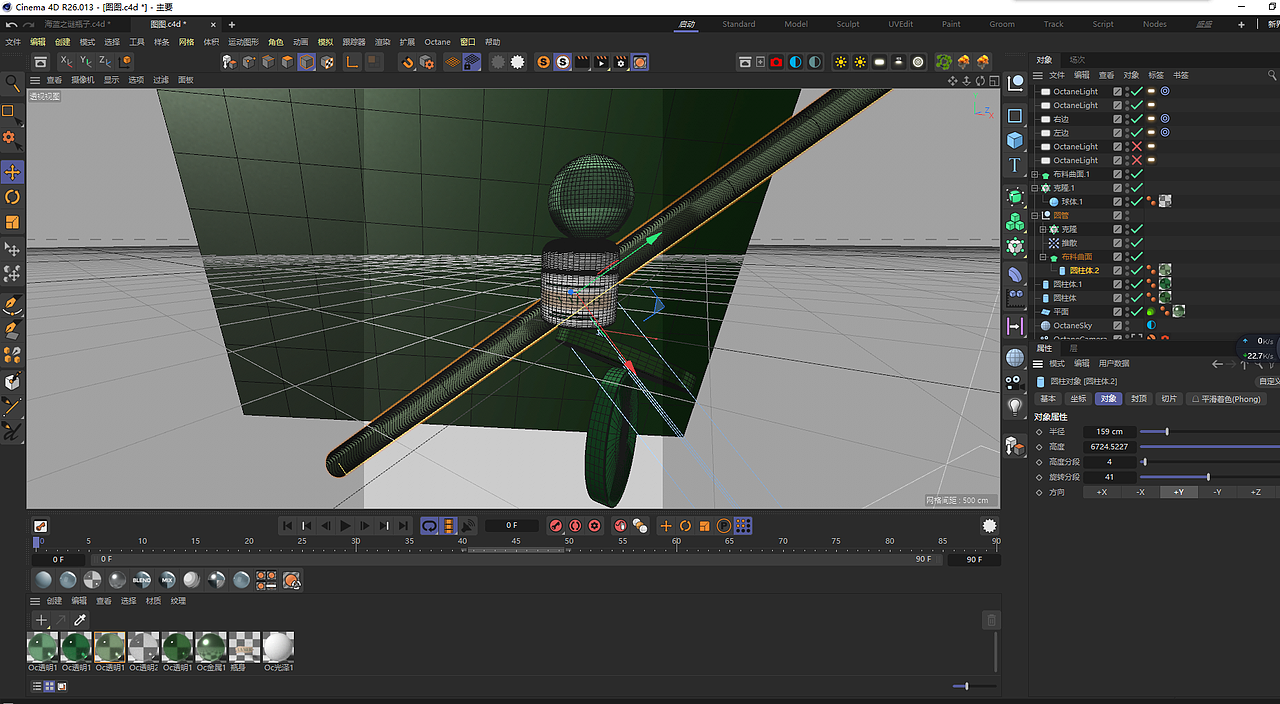Toggle enable check for 球体.1
Image resolution: width=1280 pixels, height=704 pixels.
[1137, 201]
